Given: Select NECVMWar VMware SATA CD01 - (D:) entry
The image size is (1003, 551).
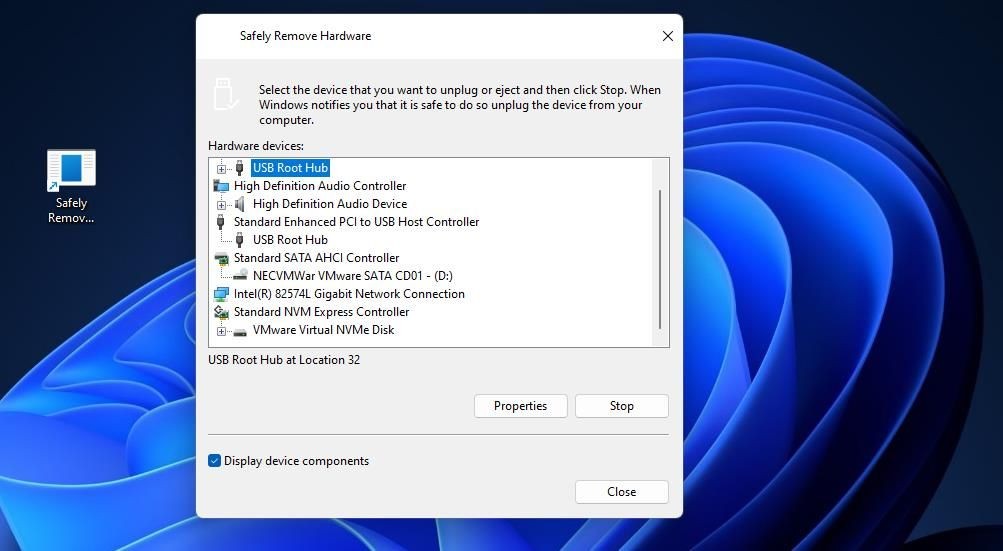Looking at the screenshot, I should pos(352,276).
